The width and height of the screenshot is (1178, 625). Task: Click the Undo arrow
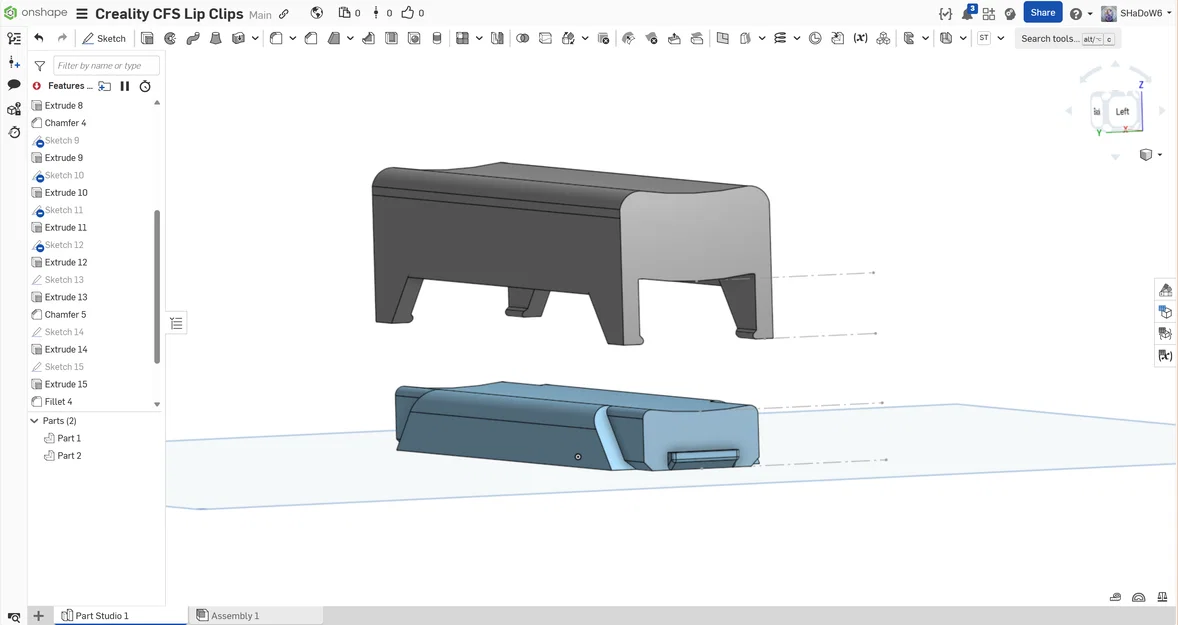click(39, 38)
